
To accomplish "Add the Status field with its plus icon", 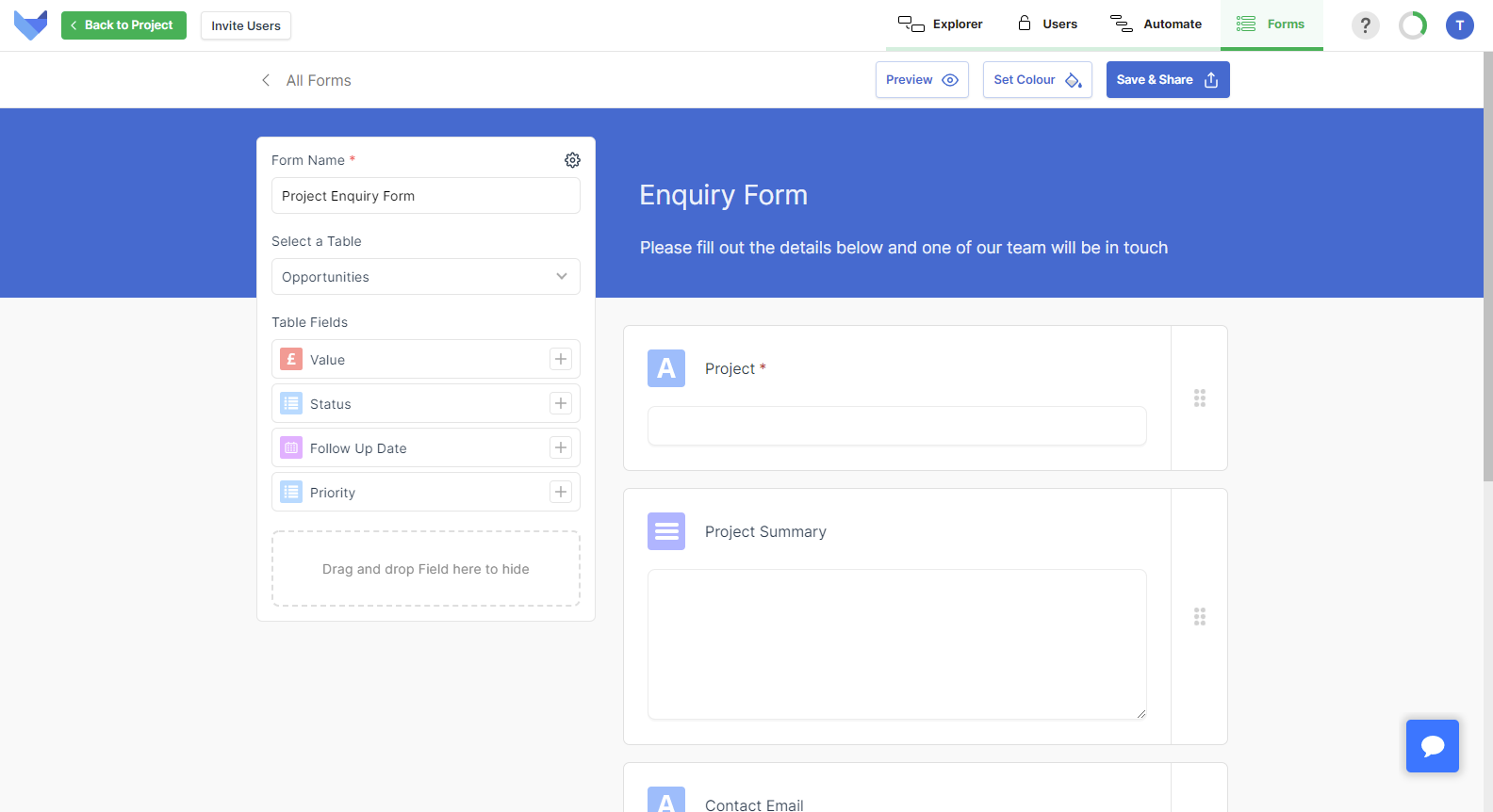I will click(x=561, y=403).
